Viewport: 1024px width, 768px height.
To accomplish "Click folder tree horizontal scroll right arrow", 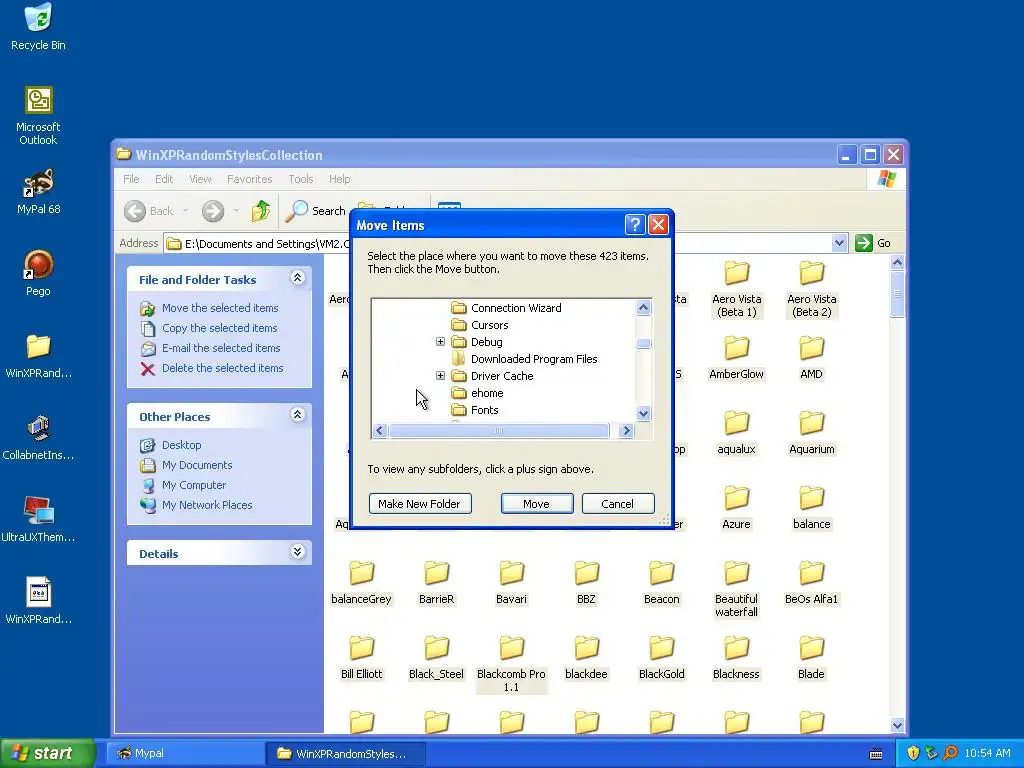I will [626, 430].
